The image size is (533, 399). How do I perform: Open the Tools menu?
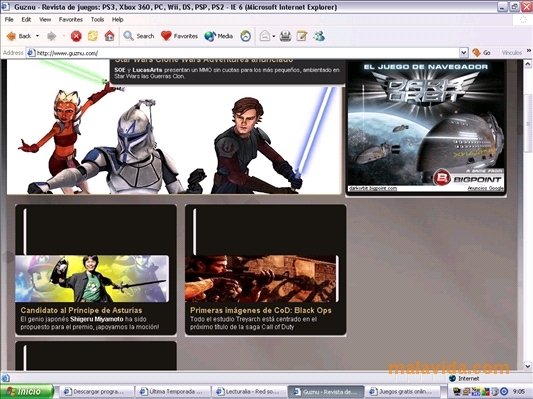97,19
